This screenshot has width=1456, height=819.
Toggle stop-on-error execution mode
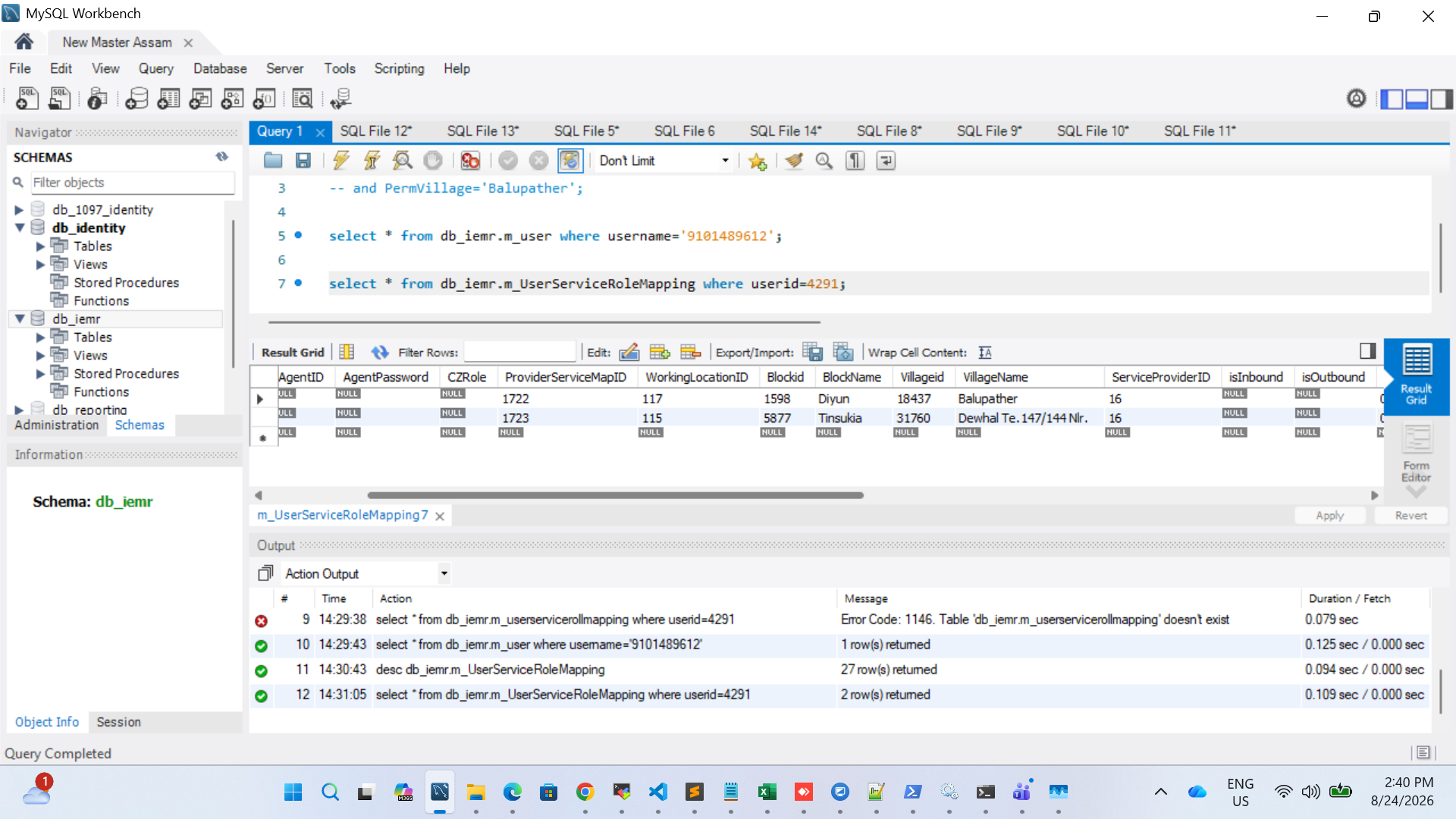470,161
